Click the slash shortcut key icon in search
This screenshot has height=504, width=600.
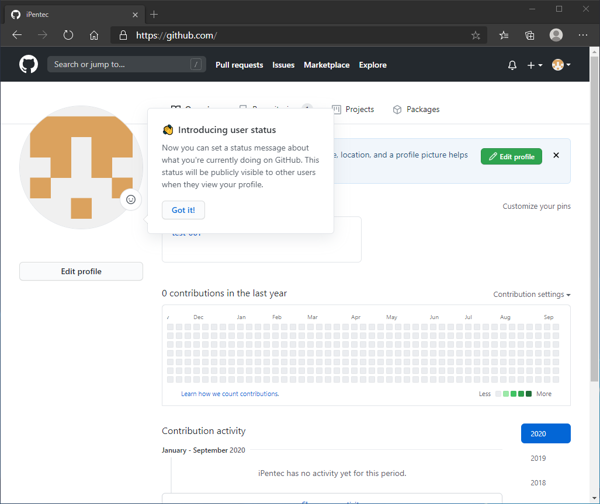click(196, 64)
